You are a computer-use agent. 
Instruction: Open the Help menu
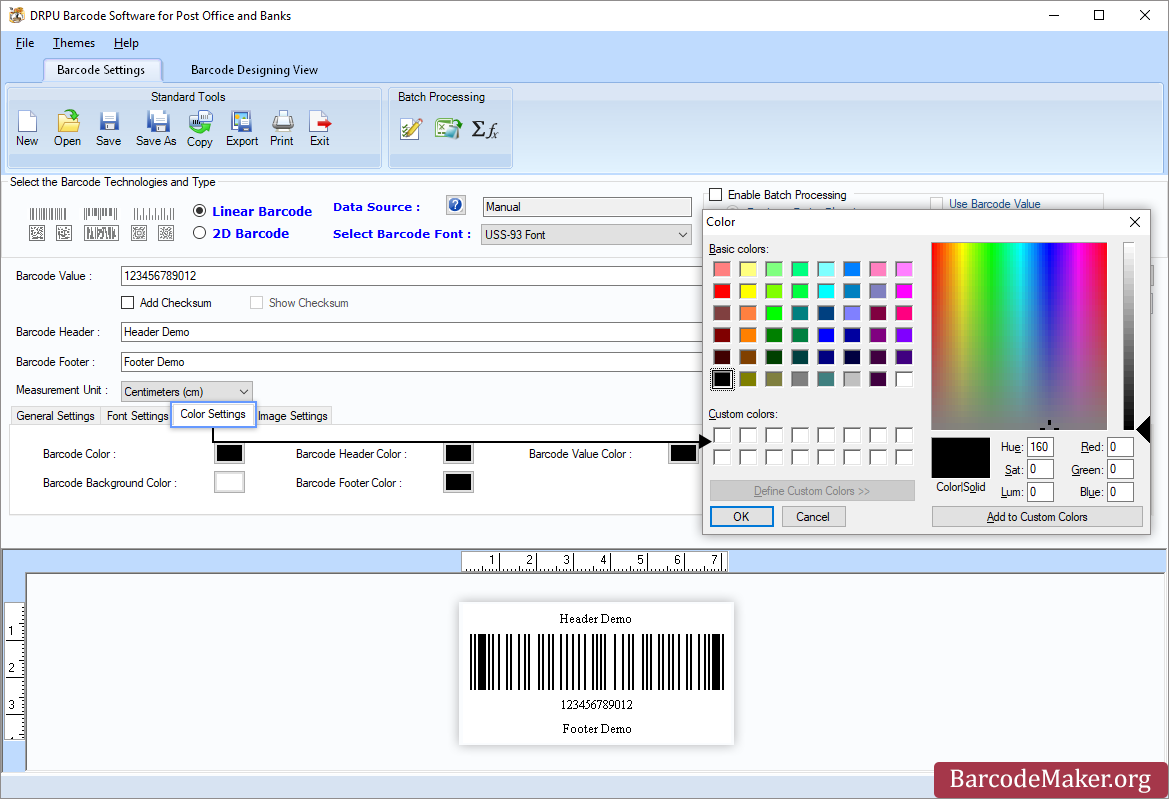point(126,42)
